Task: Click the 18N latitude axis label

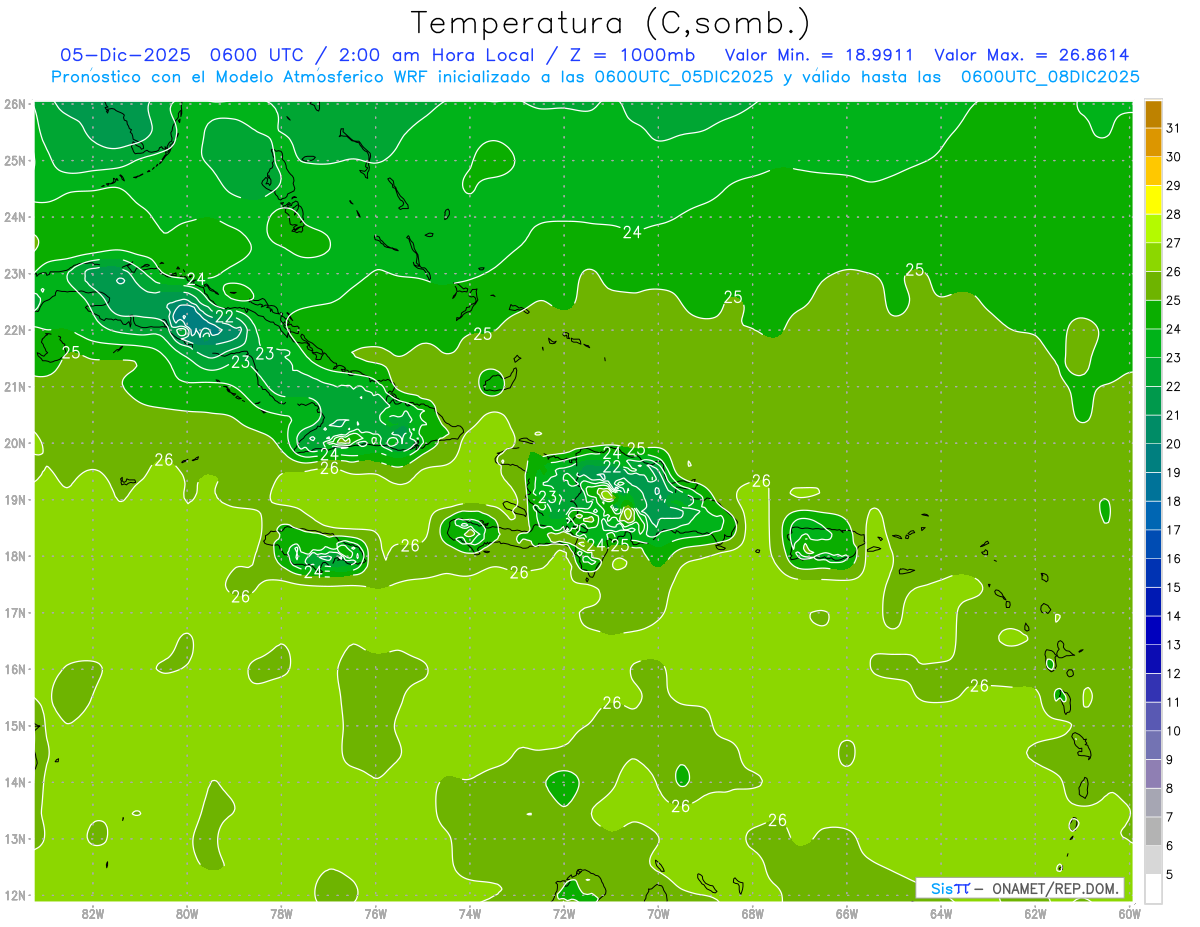Action: click(14, 556)
